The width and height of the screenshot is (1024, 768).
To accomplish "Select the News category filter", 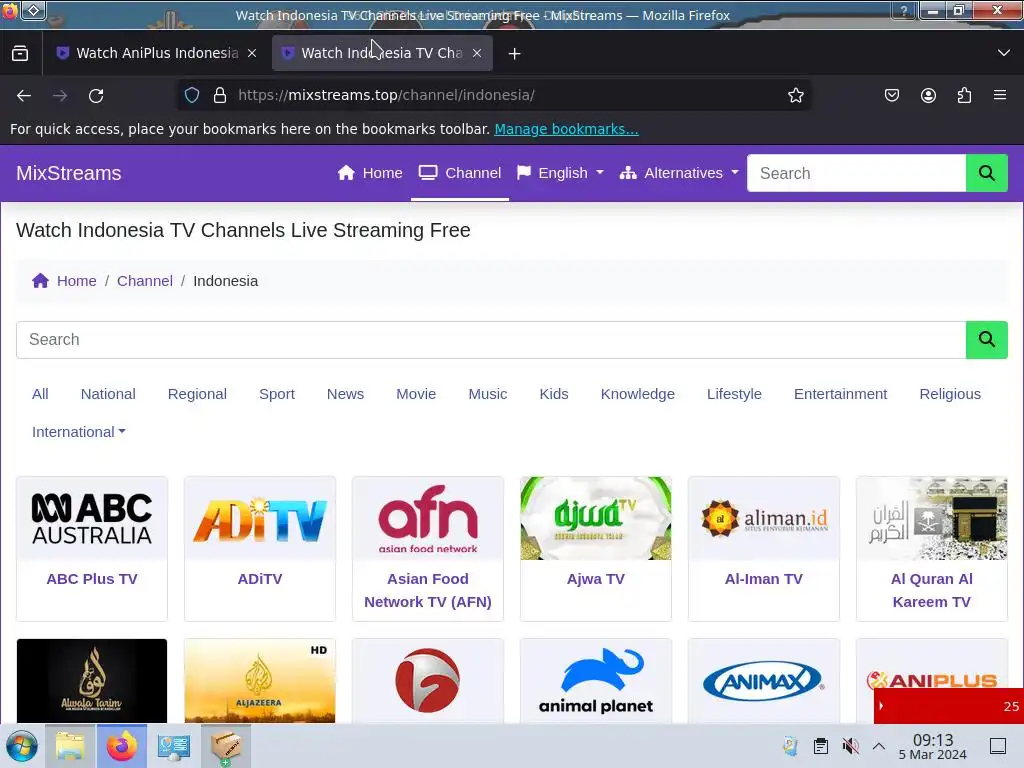I will point(345,394).
